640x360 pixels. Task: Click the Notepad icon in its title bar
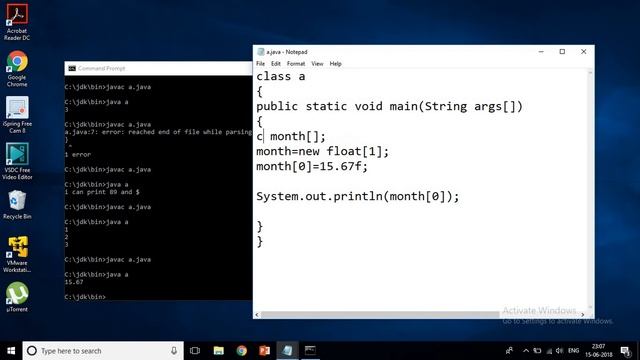coord(260,52)
